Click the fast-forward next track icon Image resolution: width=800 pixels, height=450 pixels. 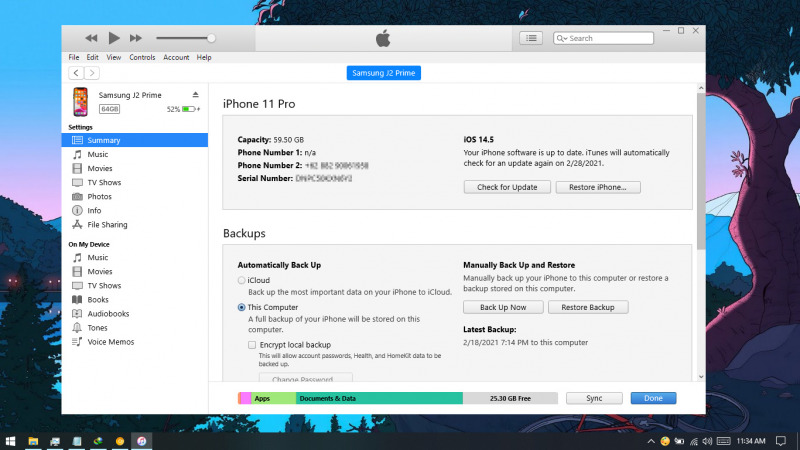[x=135, y=38]
